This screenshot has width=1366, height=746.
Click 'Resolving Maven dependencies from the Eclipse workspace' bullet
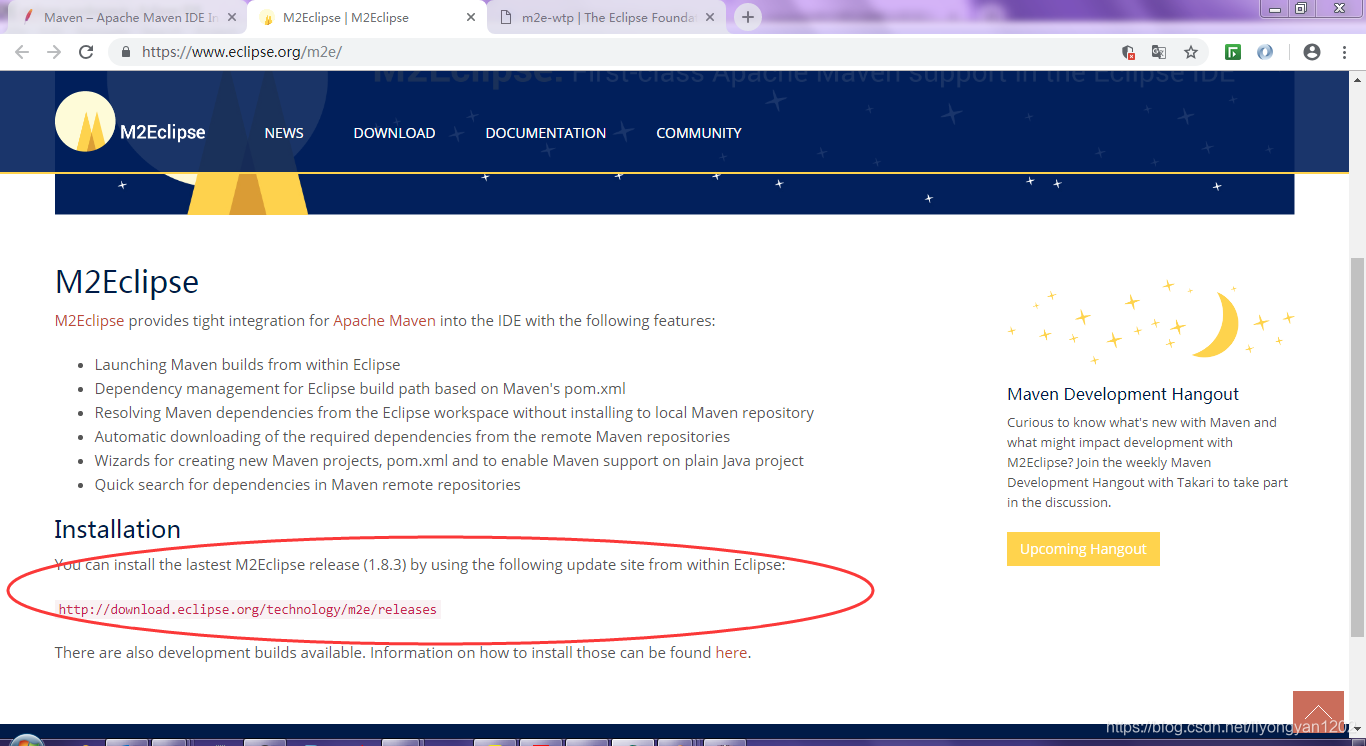tap(454, 413)
